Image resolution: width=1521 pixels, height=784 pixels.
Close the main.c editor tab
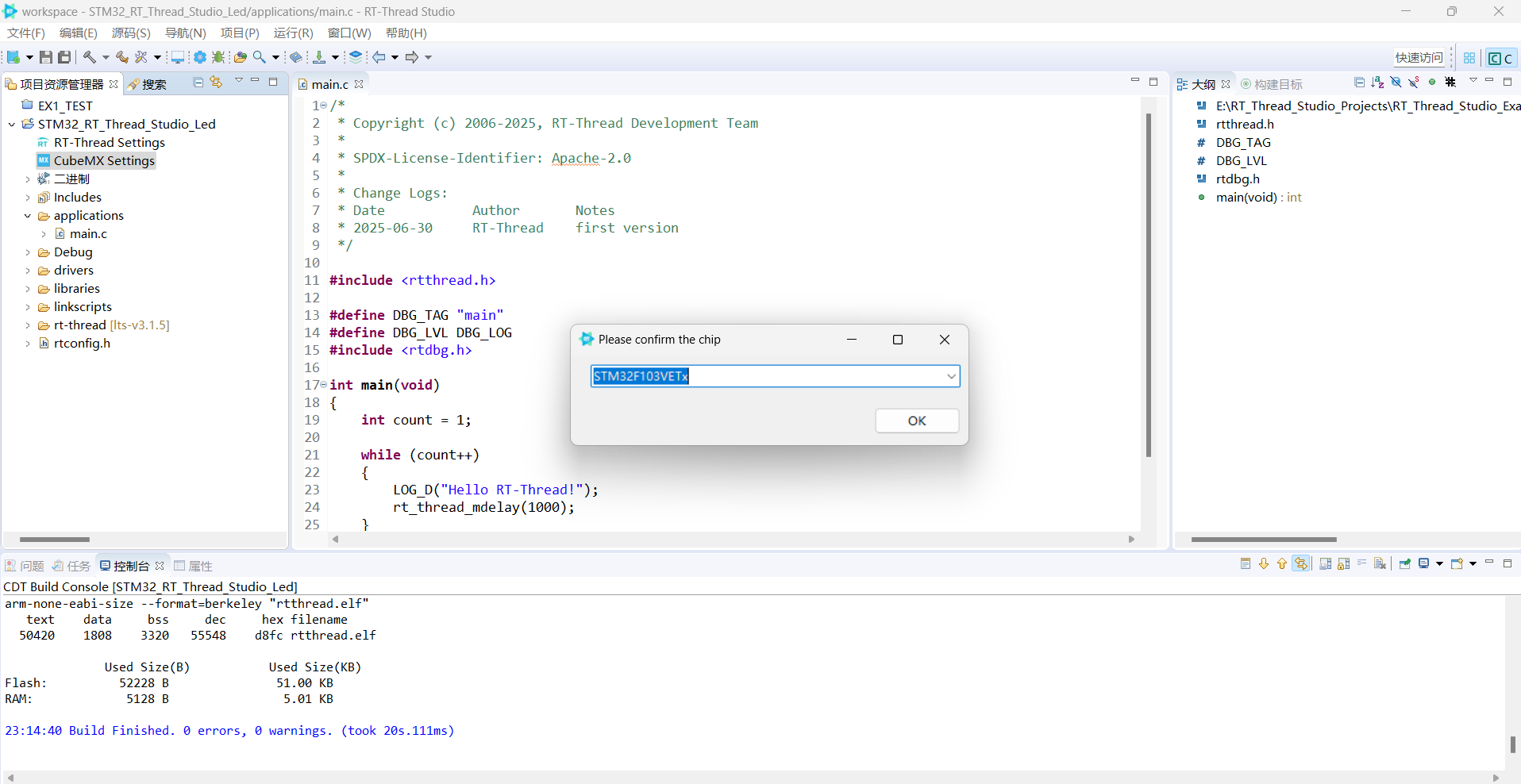click(x=359, y=84)
